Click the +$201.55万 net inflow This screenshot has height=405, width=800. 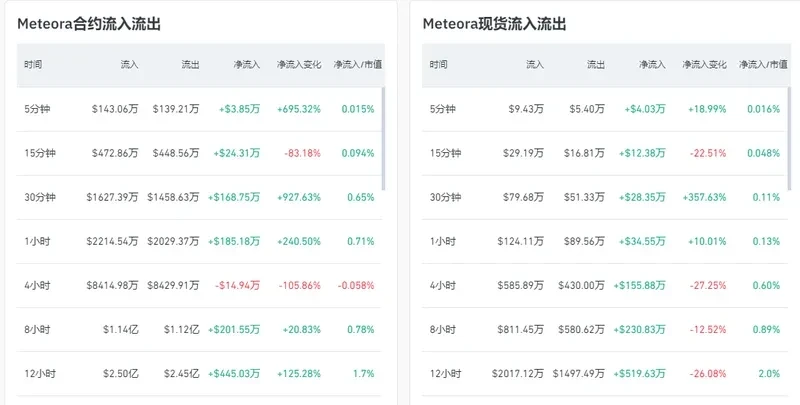pyautogui.click(x=234, y=330)
